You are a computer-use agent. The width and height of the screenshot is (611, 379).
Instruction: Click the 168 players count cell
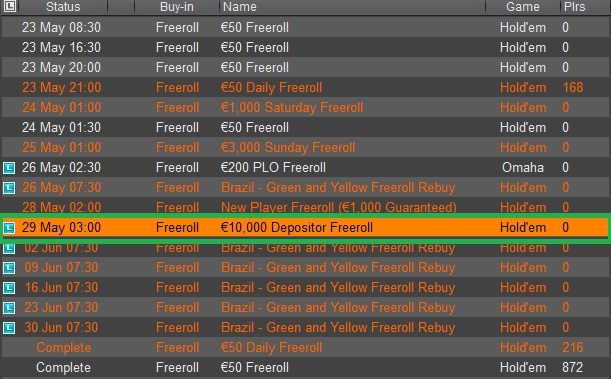pos(572,87)
